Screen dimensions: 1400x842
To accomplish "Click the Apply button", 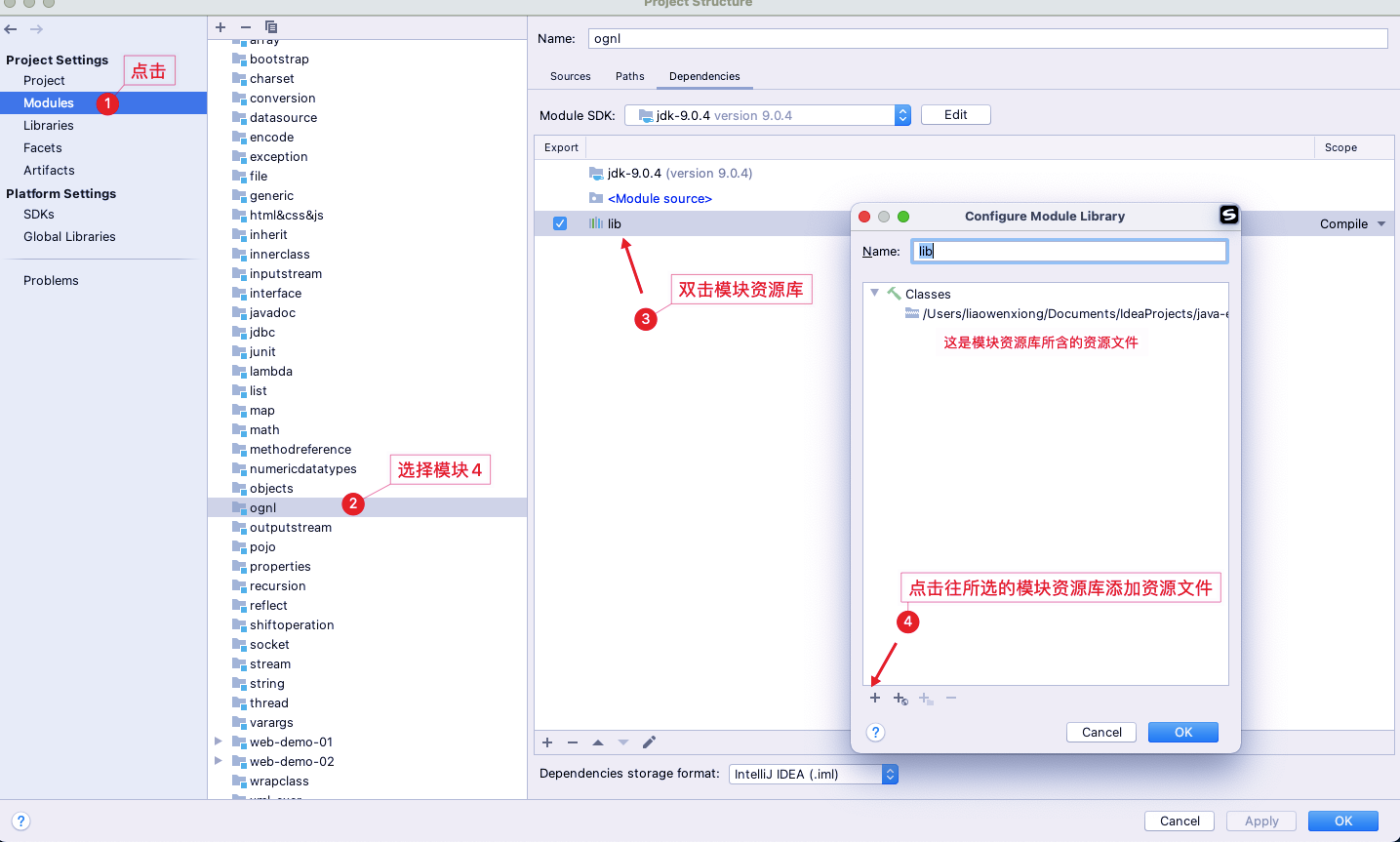I will (1261, 821).
